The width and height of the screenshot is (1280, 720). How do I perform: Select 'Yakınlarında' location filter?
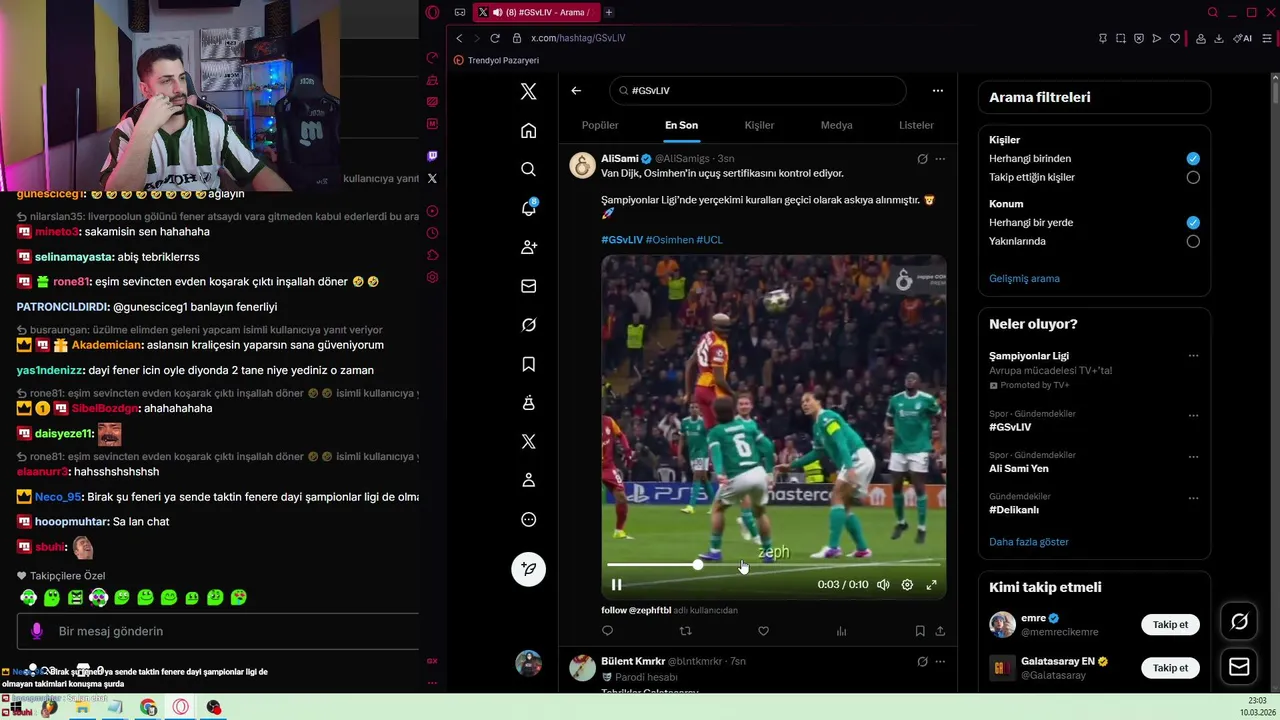pyautogui.click(x=1193, y=241)
